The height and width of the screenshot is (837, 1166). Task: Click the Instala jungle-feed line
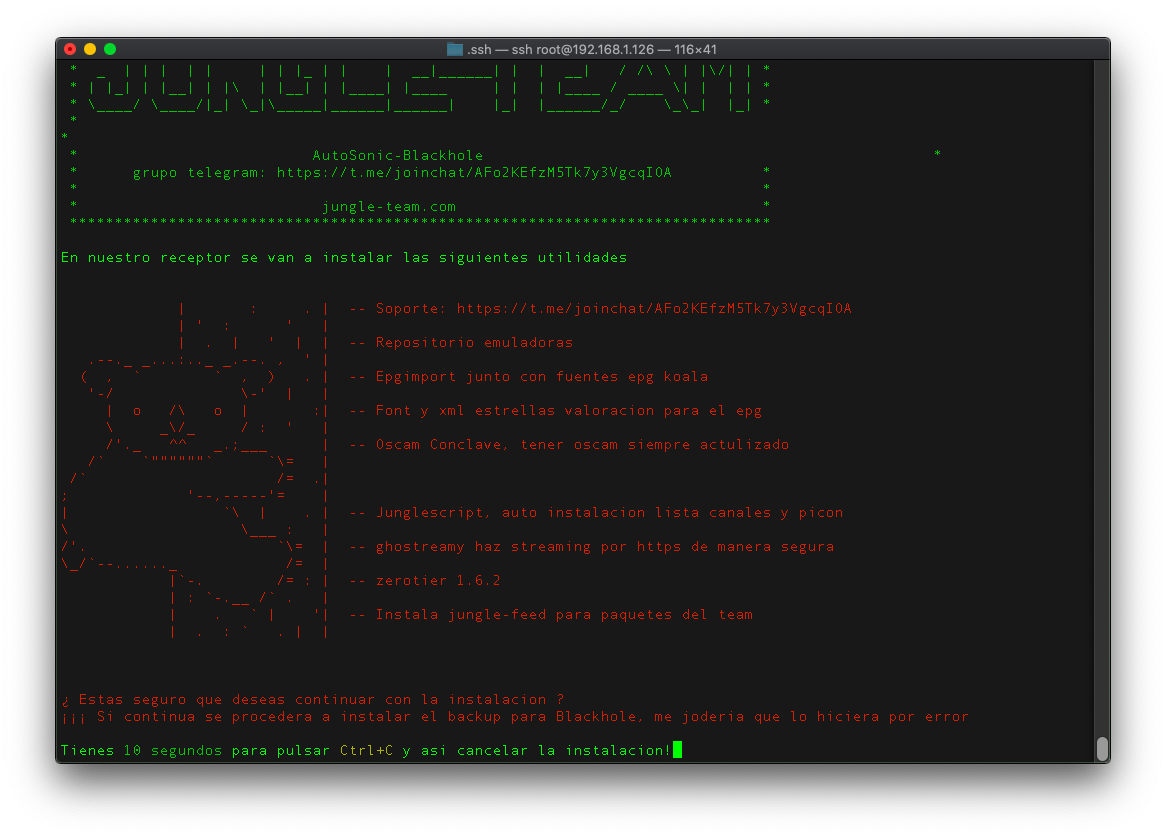(564, 615)
